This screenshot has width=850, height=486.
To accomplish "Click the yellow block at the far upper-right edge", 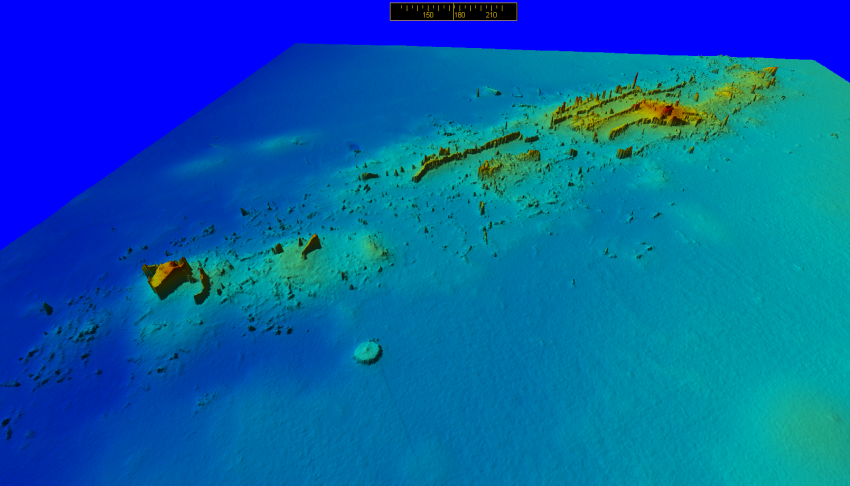I will 766,72.
